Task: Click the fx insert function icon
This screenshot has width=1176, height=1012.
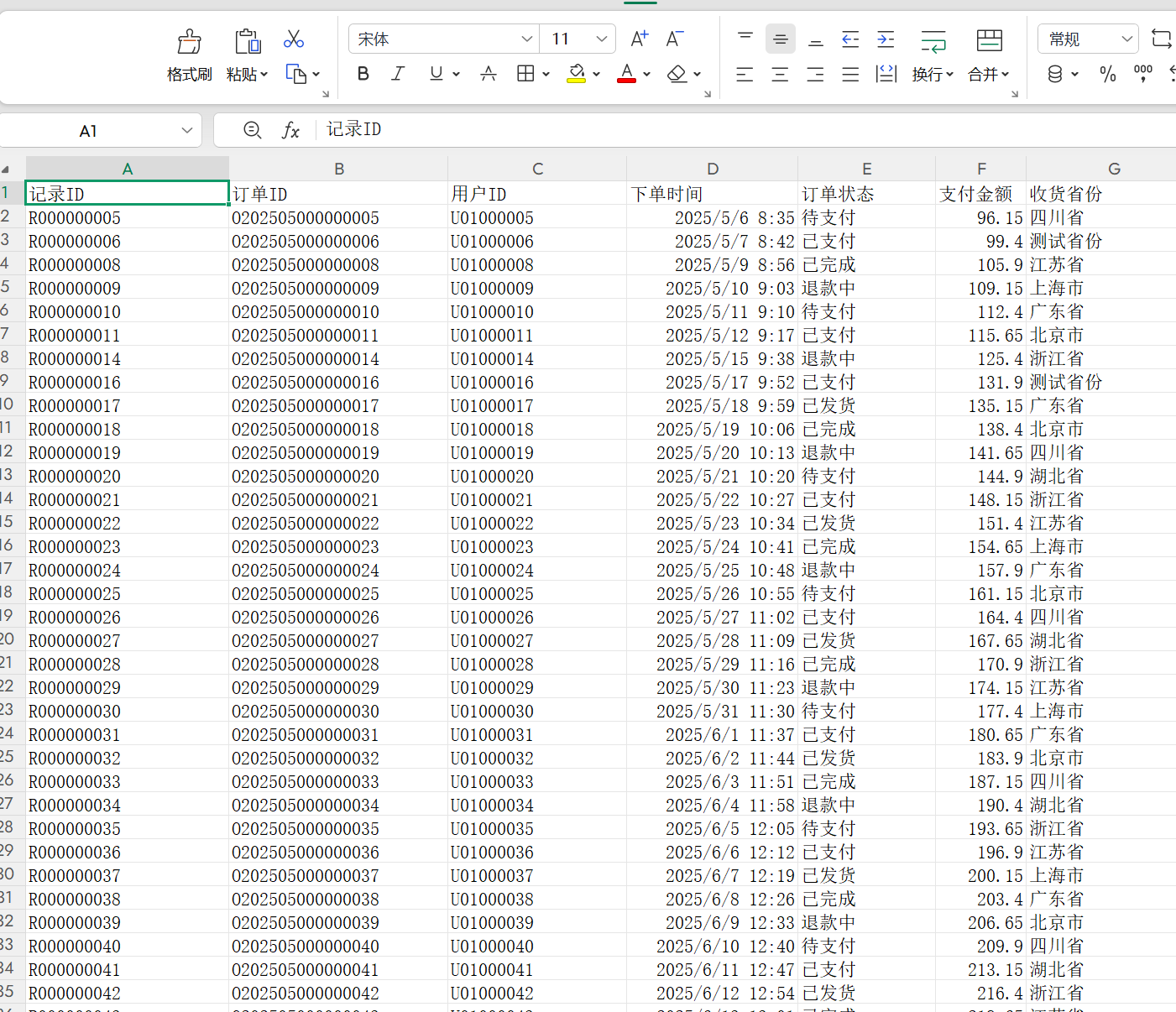Action: (x=290, y=130)
